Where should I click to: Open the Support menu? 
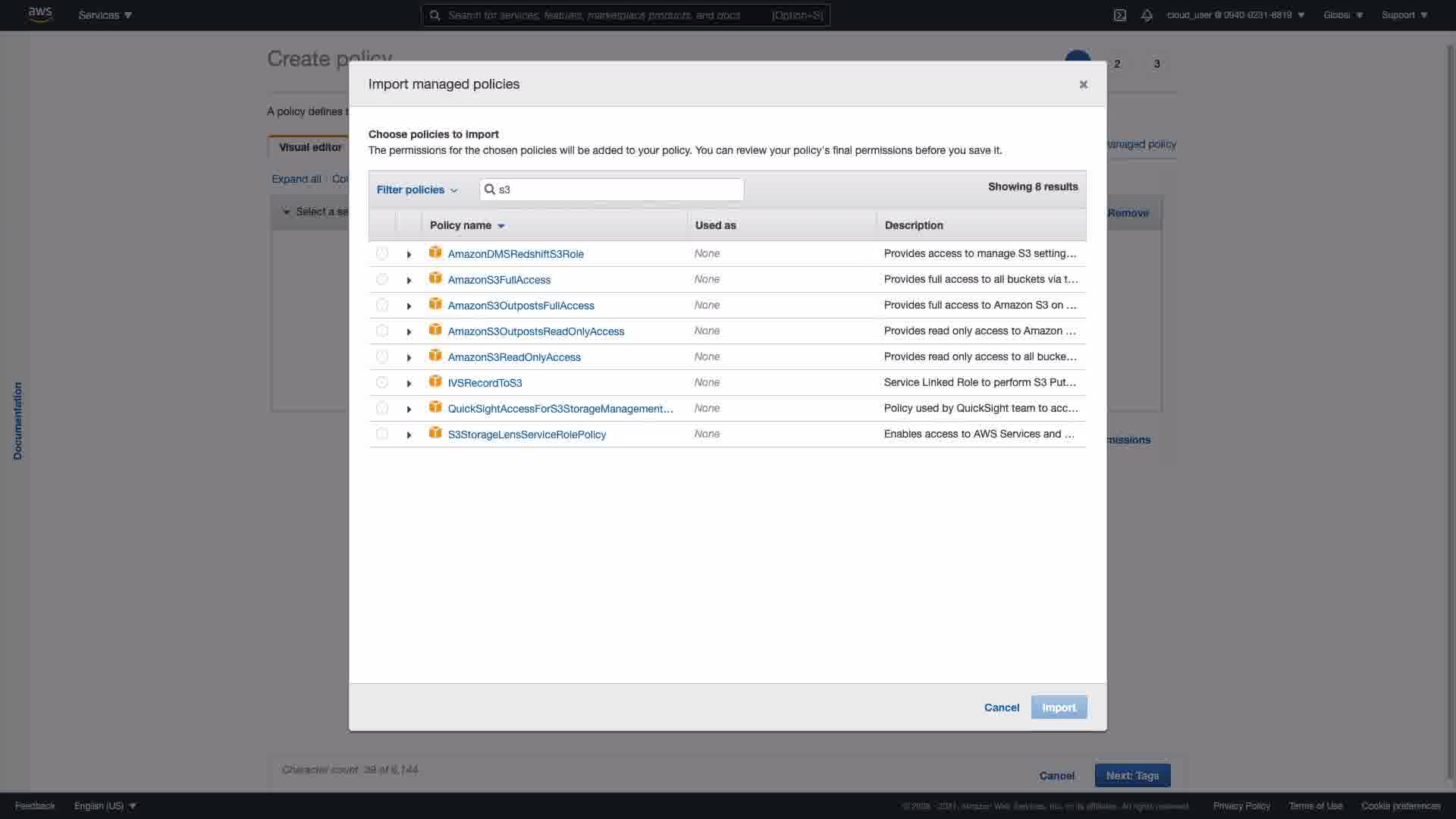[1404, 15]
